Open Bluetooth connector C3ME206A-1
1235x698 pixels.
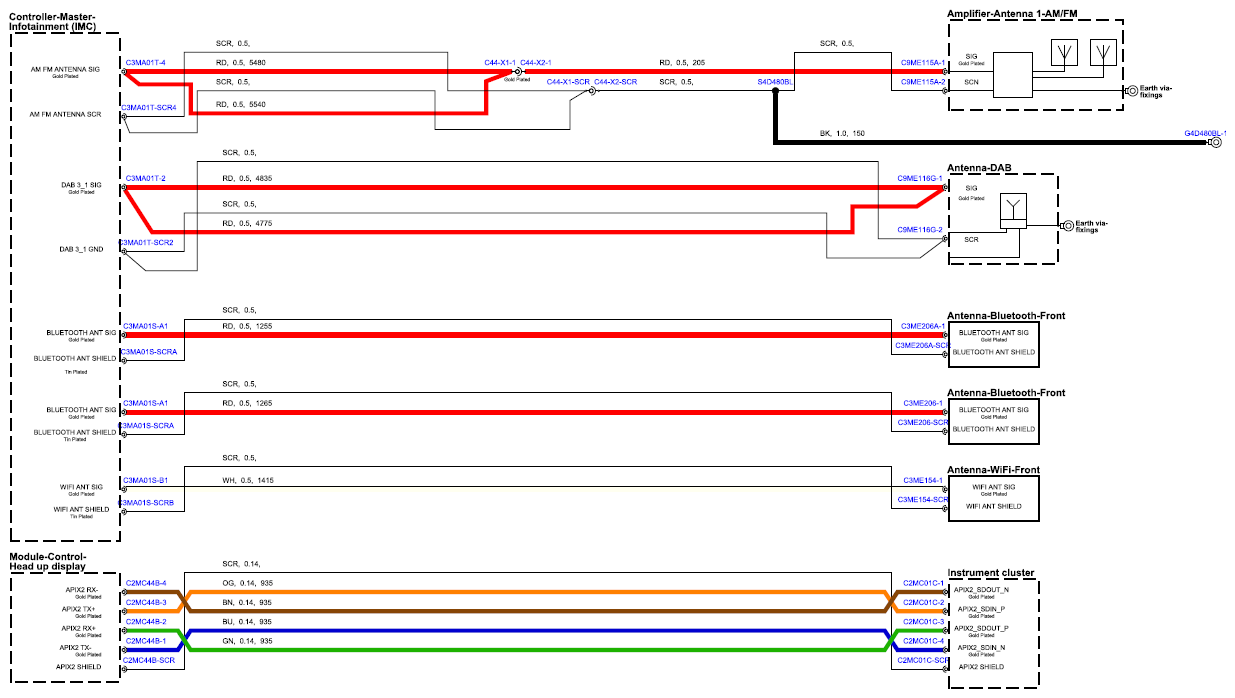923,326
